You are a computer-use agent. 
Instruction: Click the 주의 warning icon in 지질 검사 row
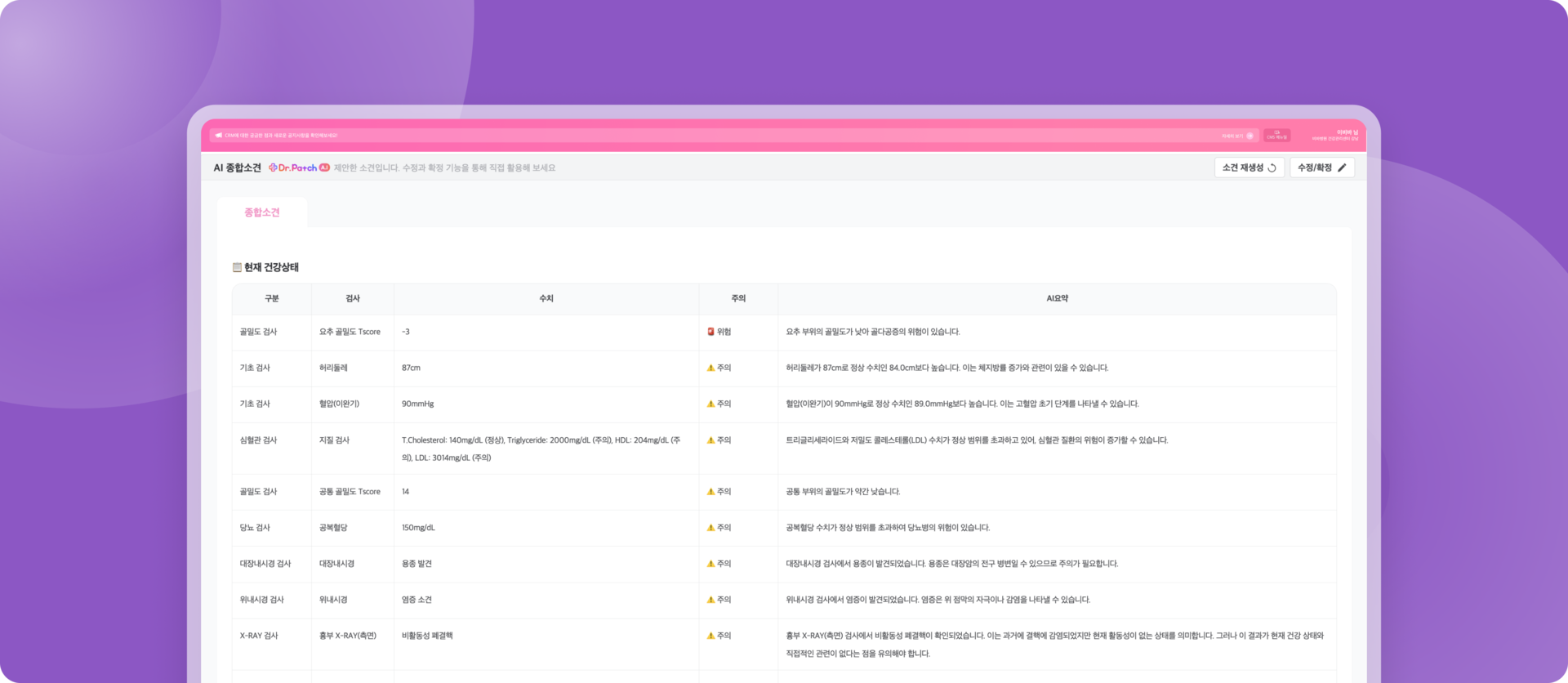coord(710,440)
